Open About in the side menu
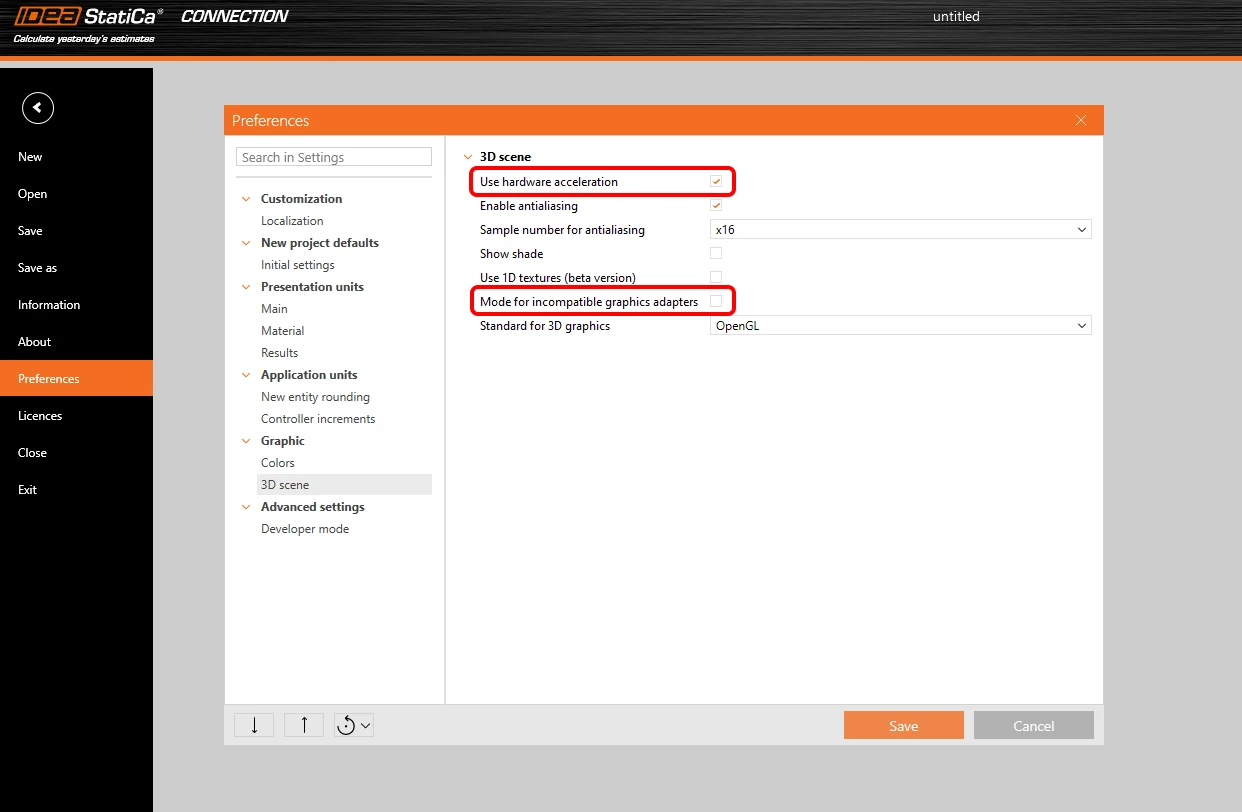The width and height of the screenshot is (1242, 812). pos(76,342)
